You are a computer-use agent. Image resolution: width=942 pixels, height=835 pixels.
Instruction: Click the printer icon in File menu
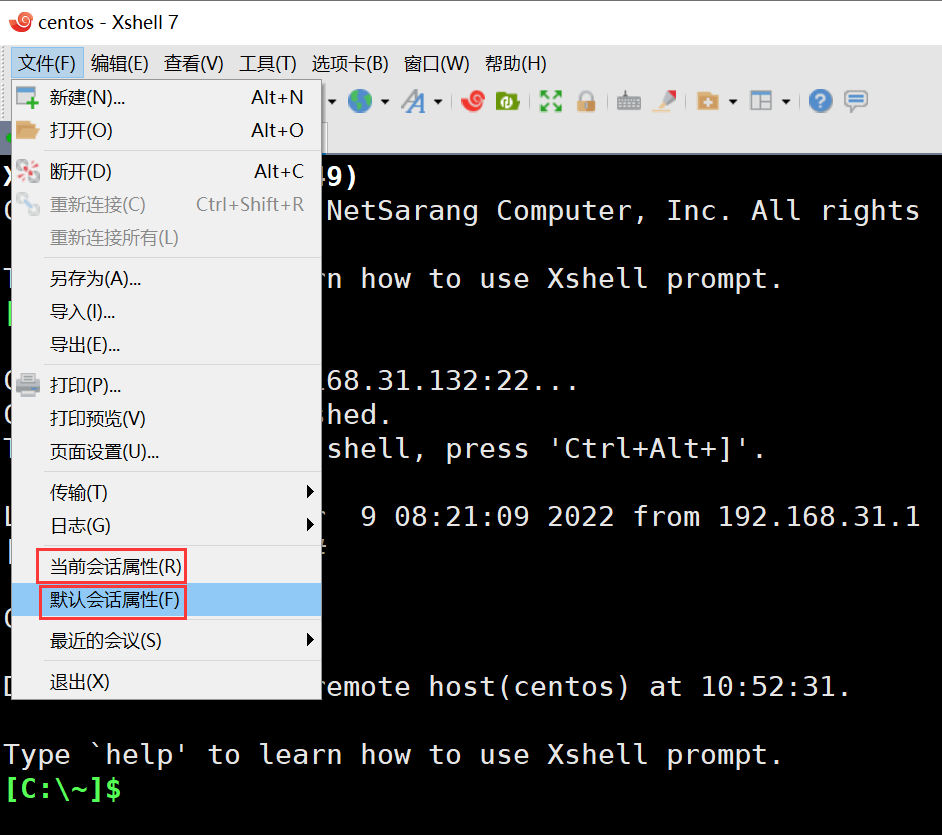pos(28,385)
